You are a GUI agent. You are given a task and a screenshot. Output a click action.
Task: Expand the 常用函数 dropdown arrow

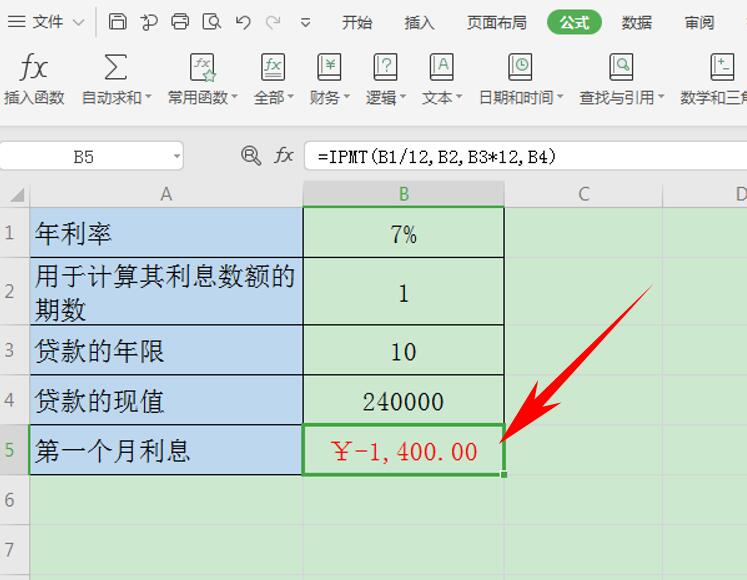click(234, 97)
